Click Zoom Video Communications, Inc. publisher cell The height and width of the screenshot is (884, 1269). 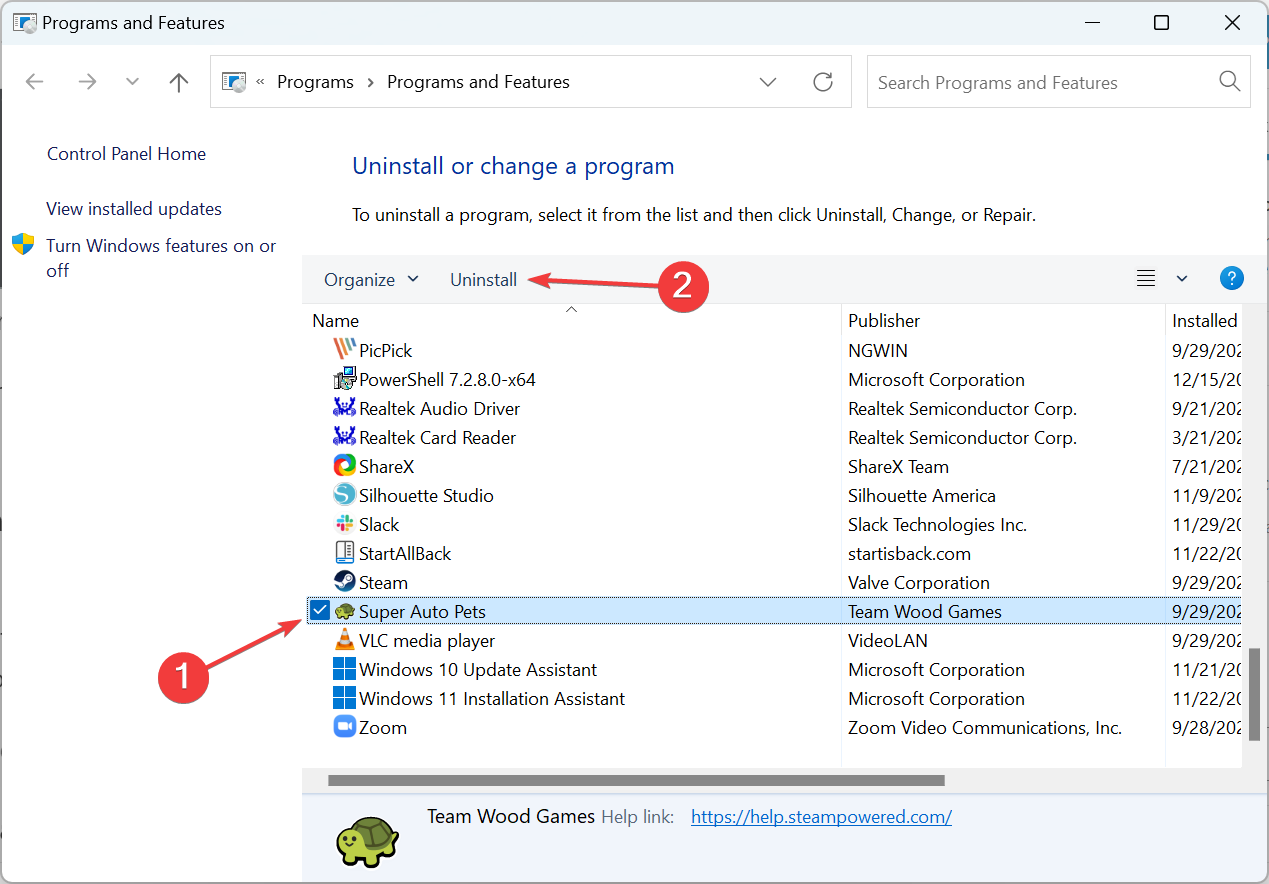[x=985, y=727]
